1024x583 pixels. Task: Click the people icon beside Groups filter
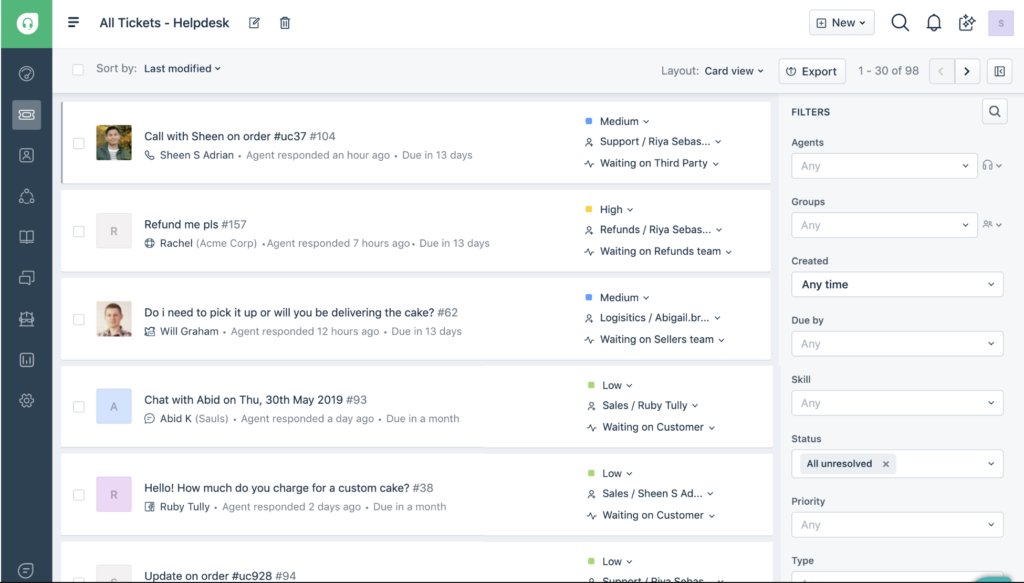[991, 225]
